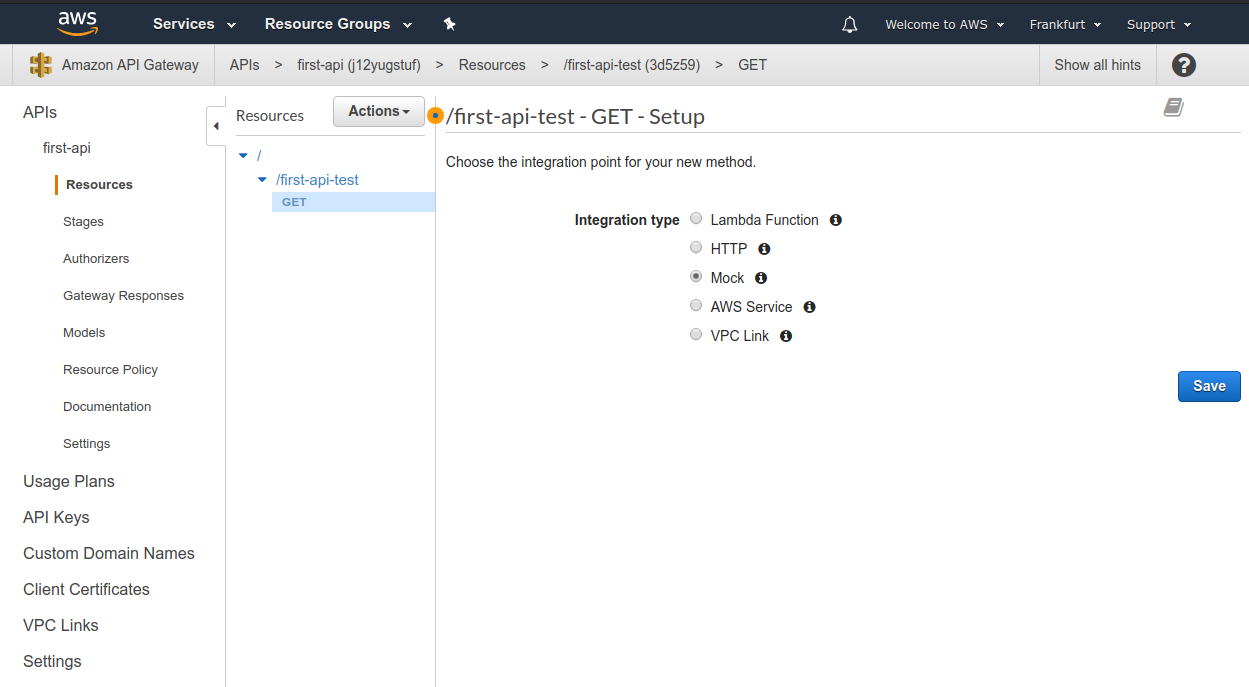
Task: Expand the Services menu
Action: click(194, 24)
